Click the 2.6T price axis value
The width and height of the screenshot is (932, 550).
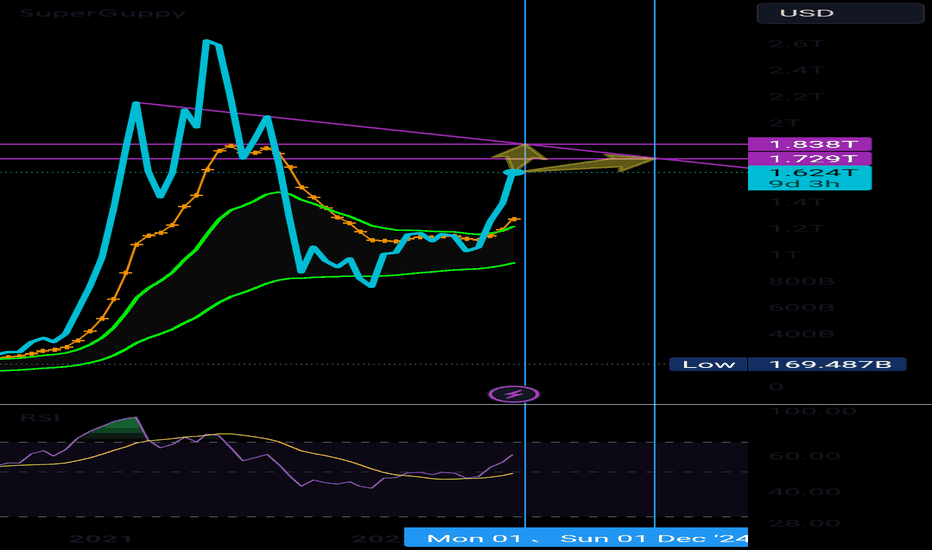796,44
